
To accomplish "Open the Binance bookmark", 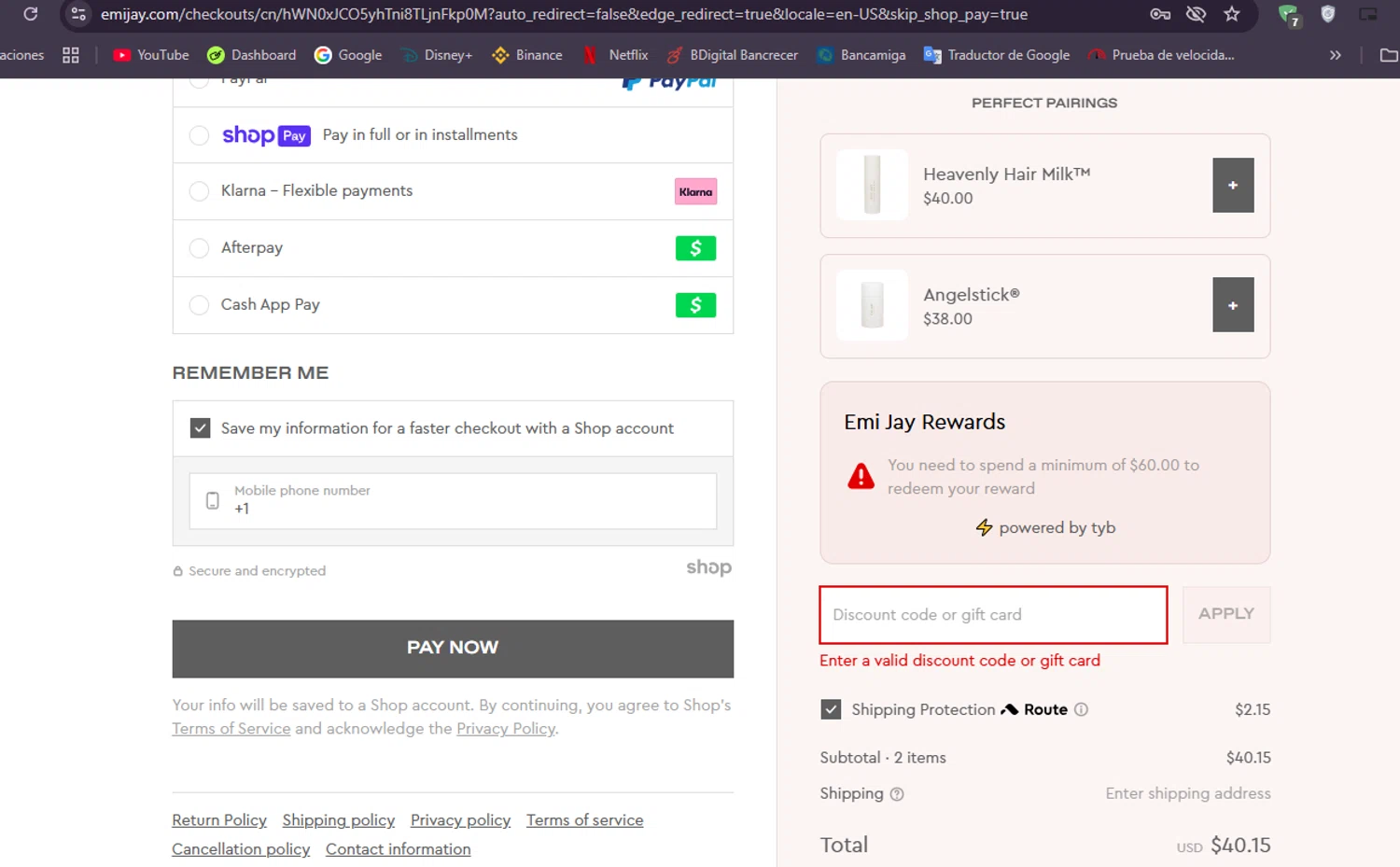I will coord(527,55).
